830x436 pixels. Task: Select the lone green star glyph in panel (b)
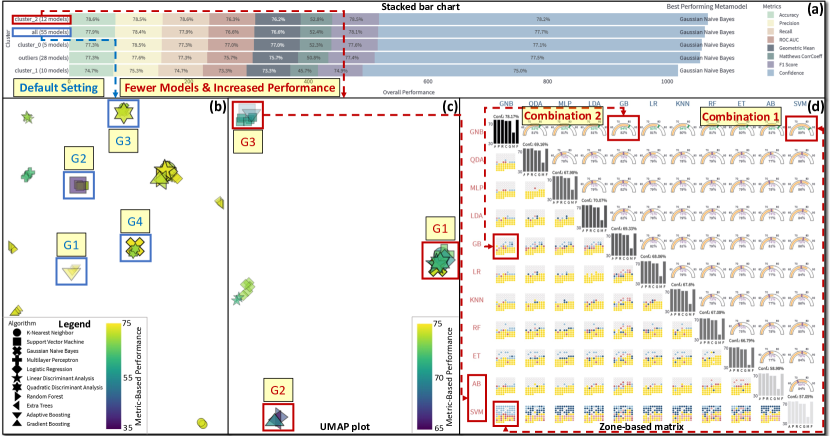(28, 117)
